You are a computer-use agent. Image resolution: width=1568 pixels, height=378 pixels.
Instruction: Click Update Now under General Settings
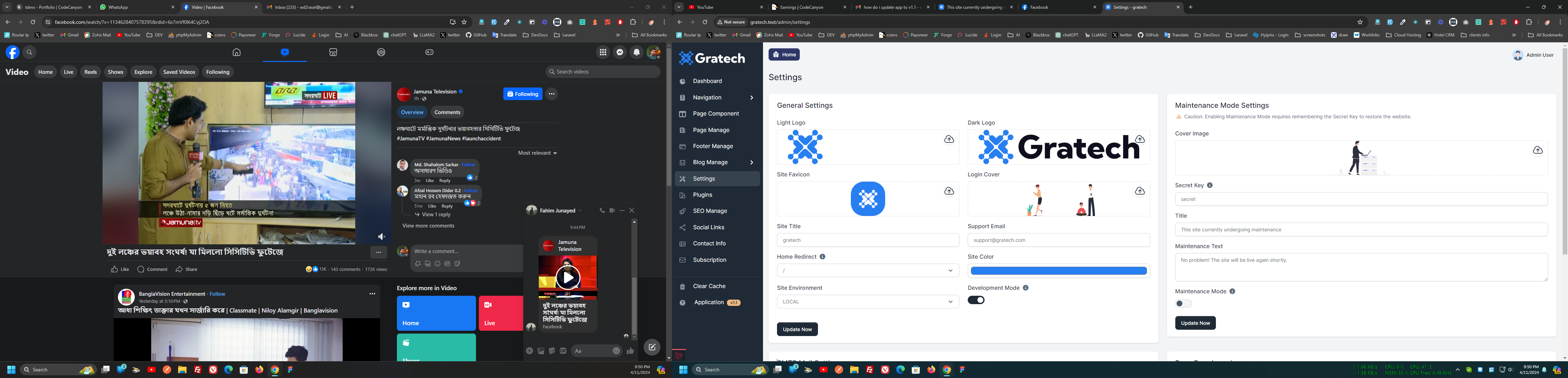[797, 329]
